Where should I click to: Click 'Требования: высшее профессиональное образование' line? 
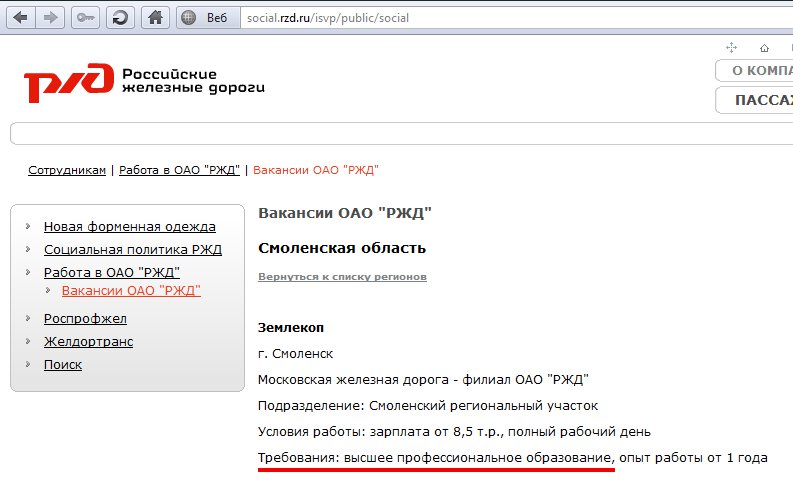coord(513,458)
